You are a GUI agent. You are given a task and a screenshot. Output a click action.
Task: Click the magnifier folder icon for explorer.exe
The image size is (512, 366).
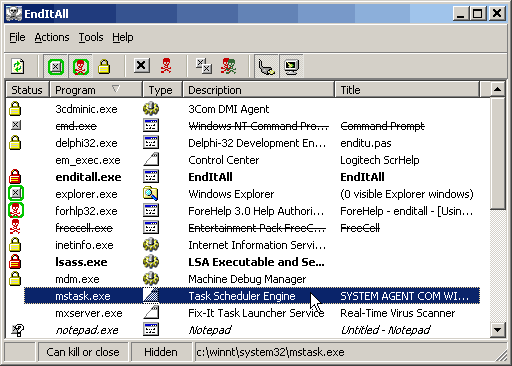151,194
